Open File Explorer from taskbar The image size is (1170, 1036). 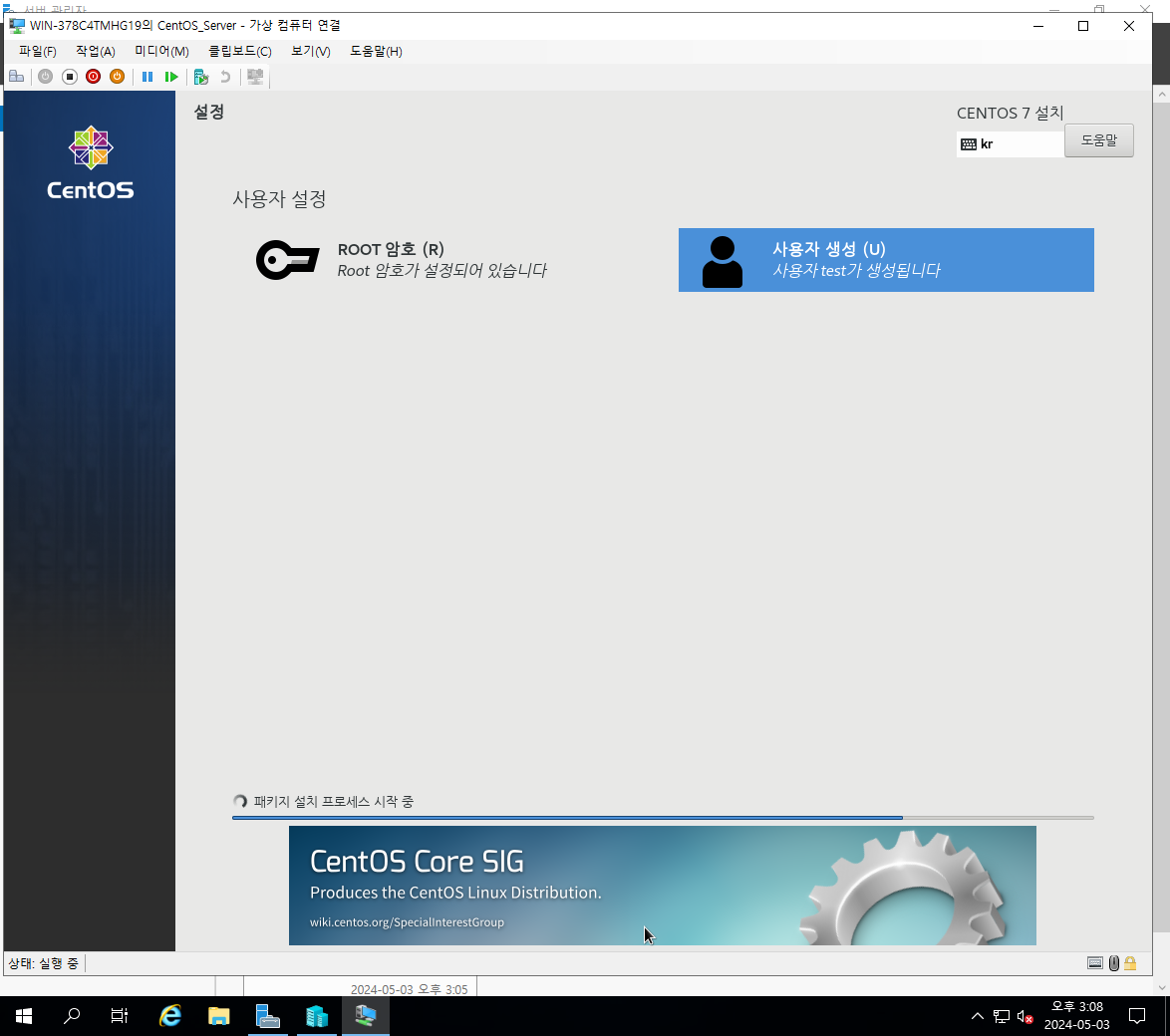[x=218, y=1016]
